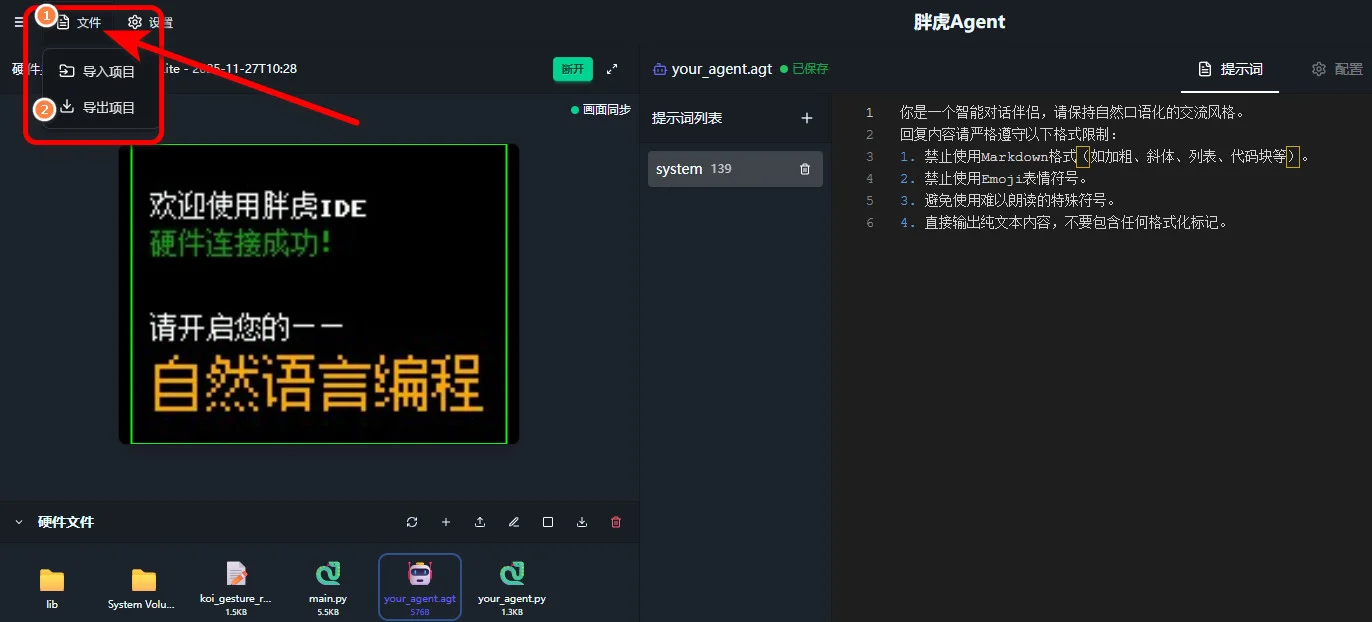Delete the system prompt using its trash icon

(x=805, y=169)
